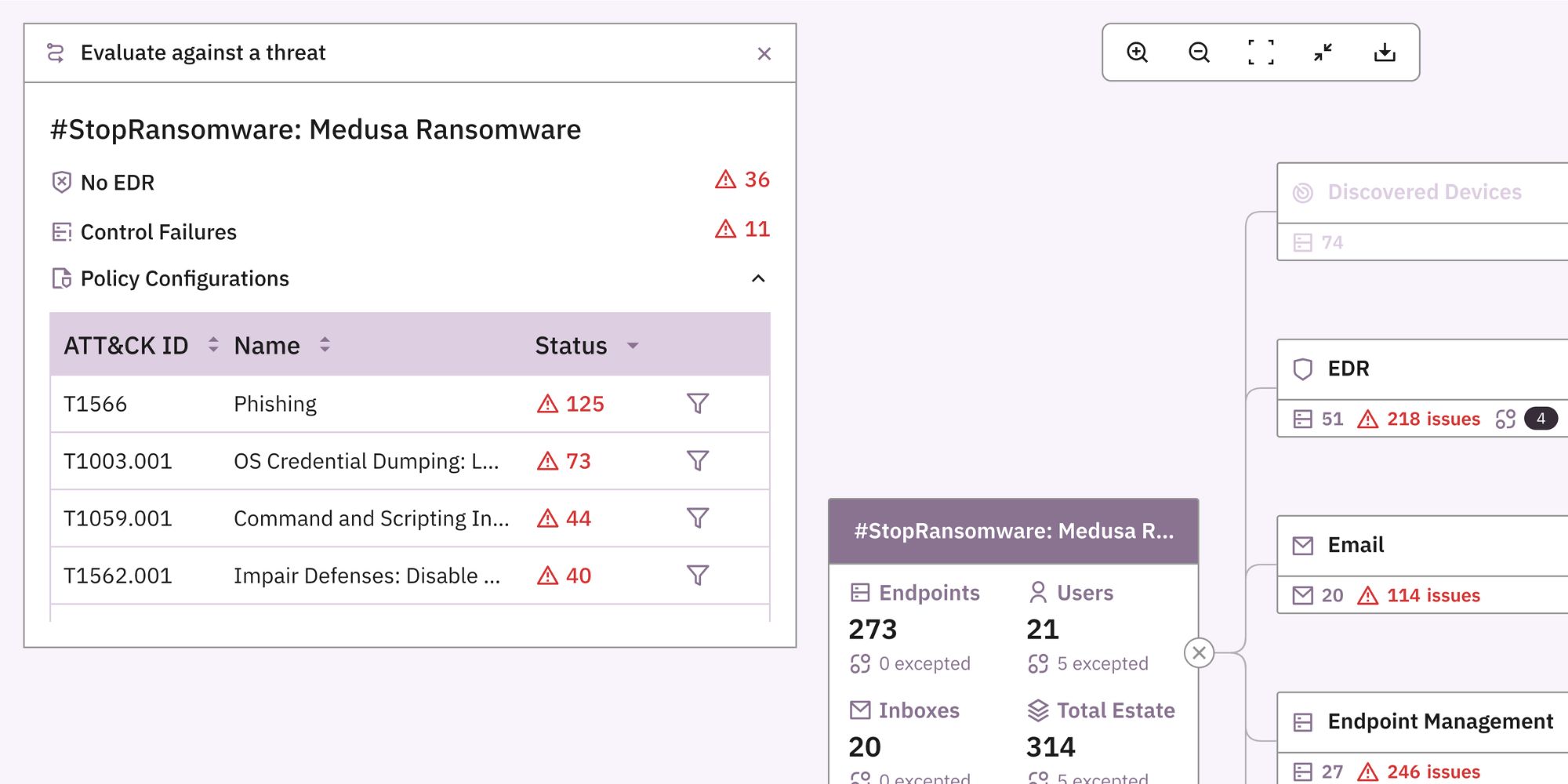Sort table by ATT&CK ID
Viewport: 1568px width, 784px height.
point(212,345)
